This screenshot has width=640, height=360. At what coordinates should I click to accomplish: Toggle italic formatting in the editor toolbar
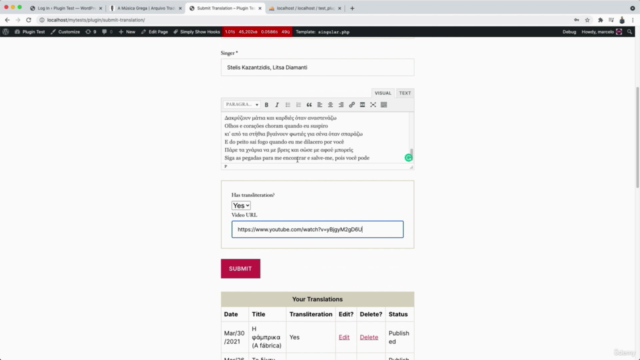point(277,105)
